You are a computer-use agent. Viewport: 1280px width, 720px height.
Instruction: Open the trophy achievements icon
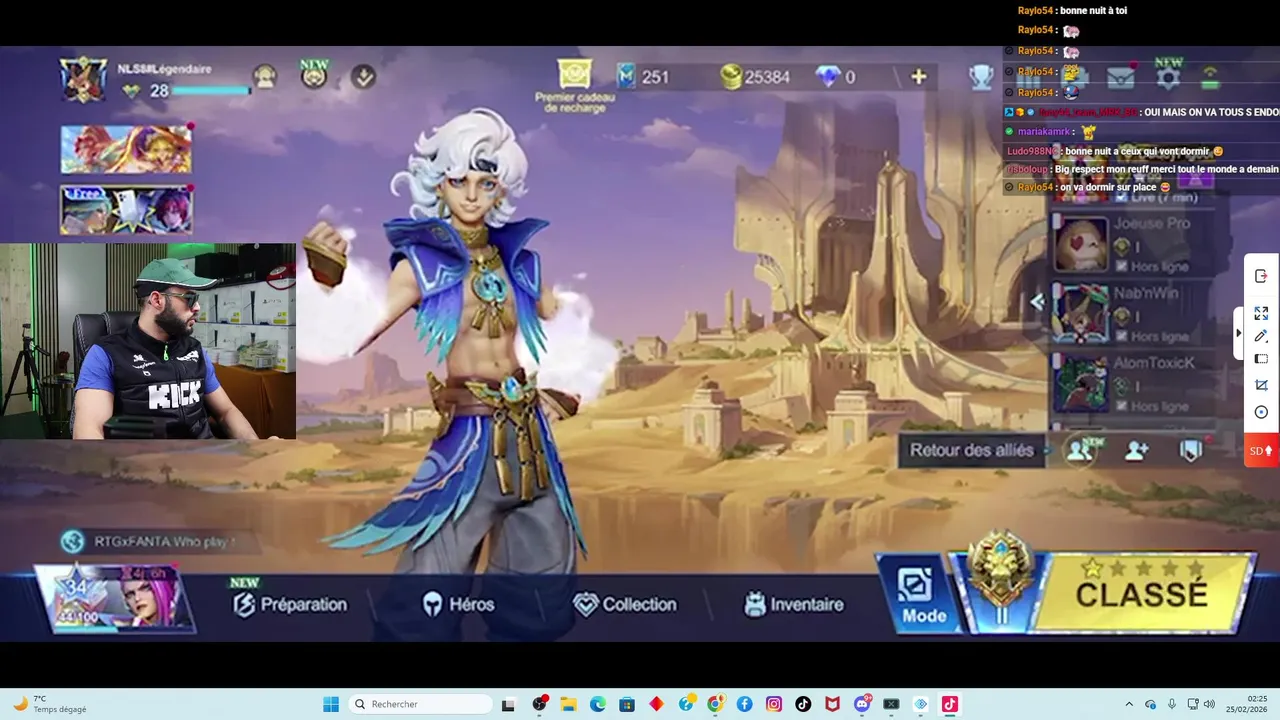(x=981, y=76)
